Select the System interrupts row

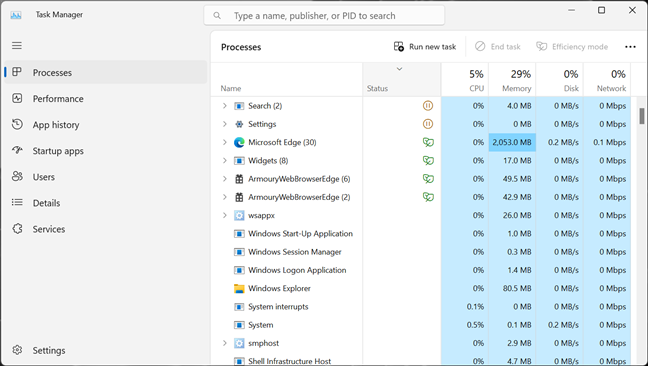[x=421, y=307]
